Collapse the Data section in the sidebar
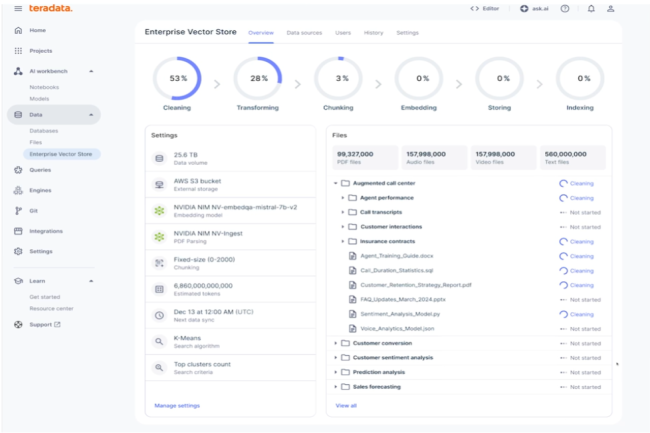The height and width of the screenshot is (433, 650). (x=91, y=115)
